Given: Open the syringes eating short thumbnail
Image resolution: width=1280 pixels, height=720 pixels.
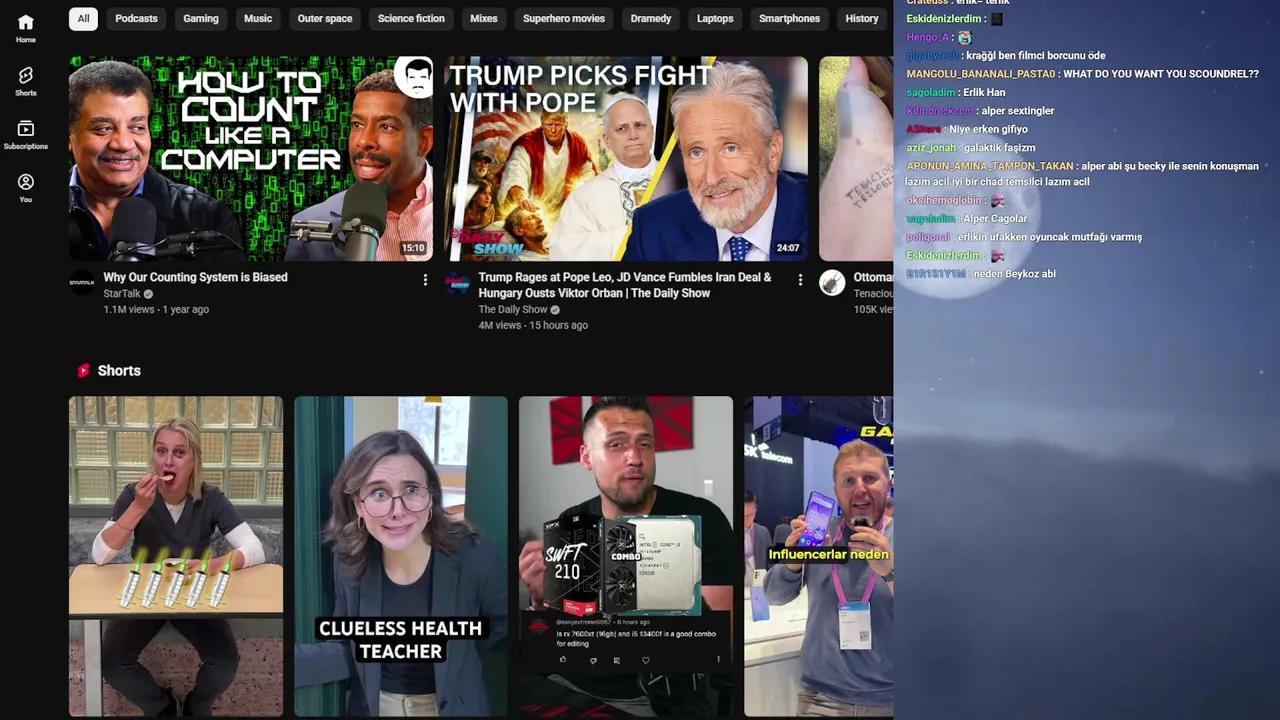Looking at the screenshot, I should (176, 556).
